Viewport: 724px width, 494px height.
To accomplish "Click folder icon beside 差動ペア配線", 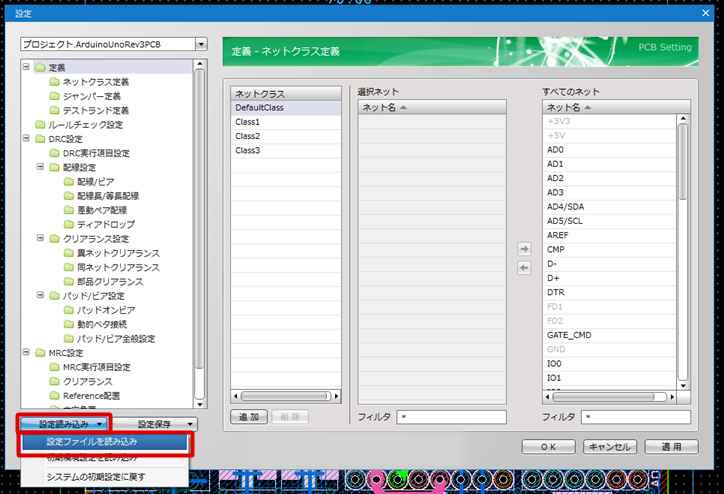I will tap(69, 210).
